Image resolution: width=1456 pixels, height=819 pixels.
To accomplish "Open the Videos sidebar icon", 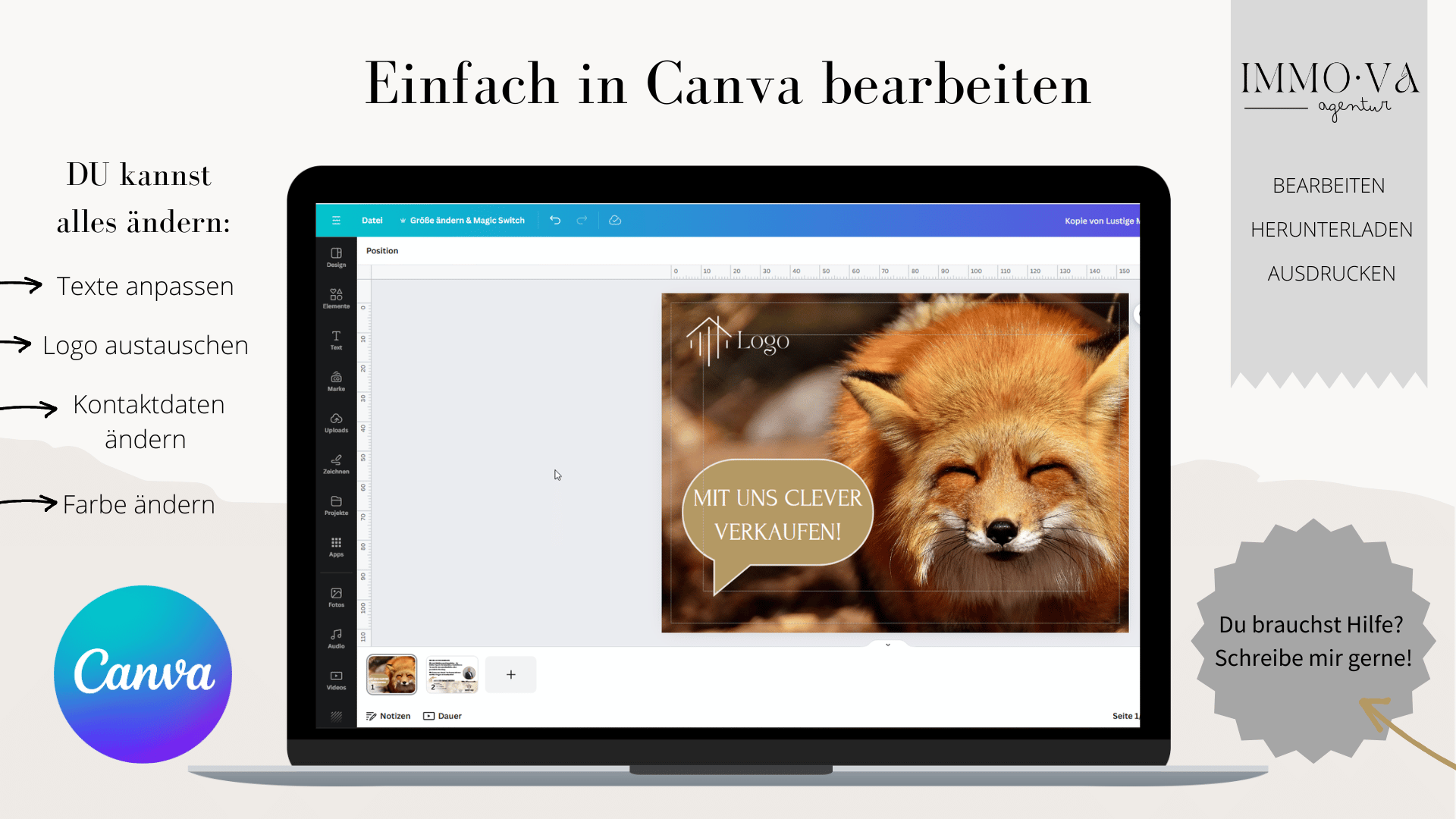I will coord(336,679).
